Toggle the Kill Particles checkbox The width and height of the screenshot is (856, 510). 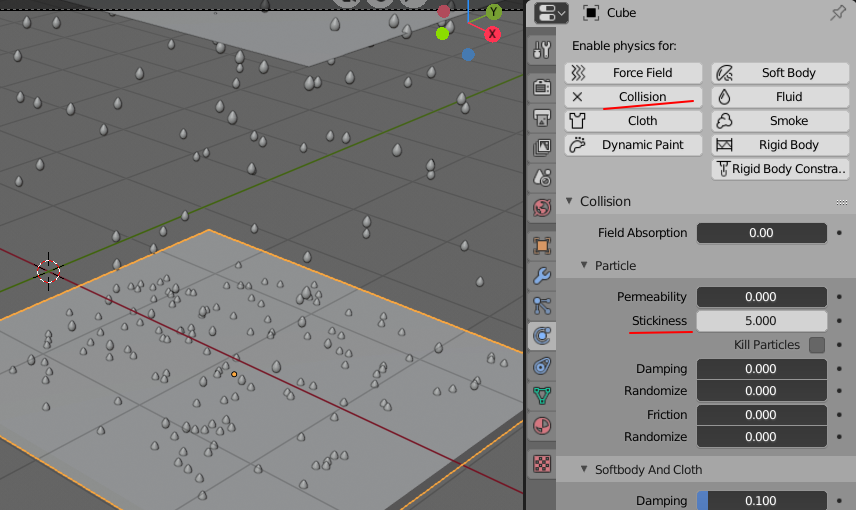pos(817,345)
